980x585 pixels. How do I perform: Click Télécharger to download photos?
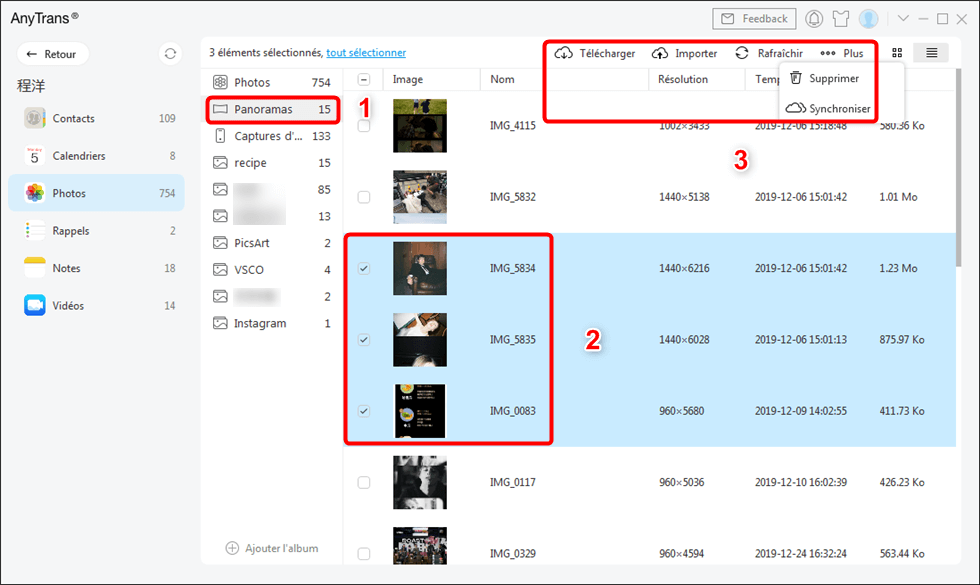(x=595, y=54)
